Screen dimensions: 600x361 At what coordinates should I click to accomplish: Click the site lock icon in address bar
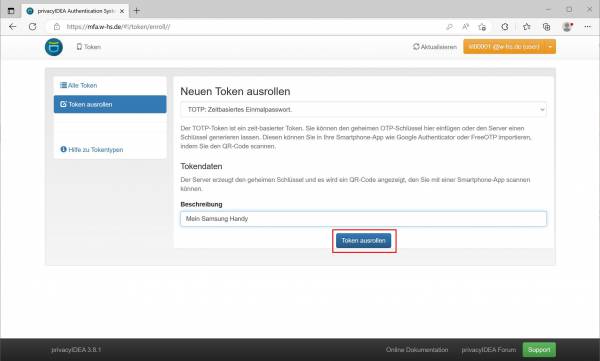57,27
